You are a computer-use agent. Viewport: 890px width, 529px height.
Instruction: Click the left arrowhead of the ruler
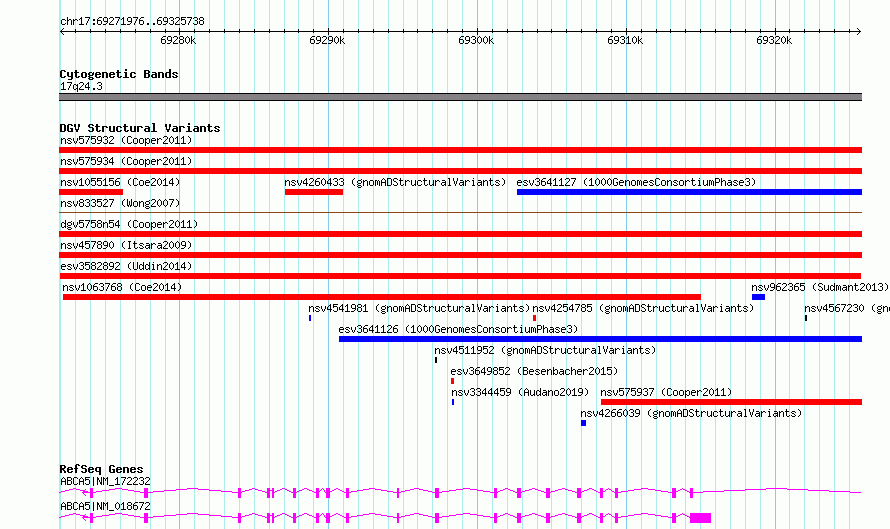(x=62, y=32)
